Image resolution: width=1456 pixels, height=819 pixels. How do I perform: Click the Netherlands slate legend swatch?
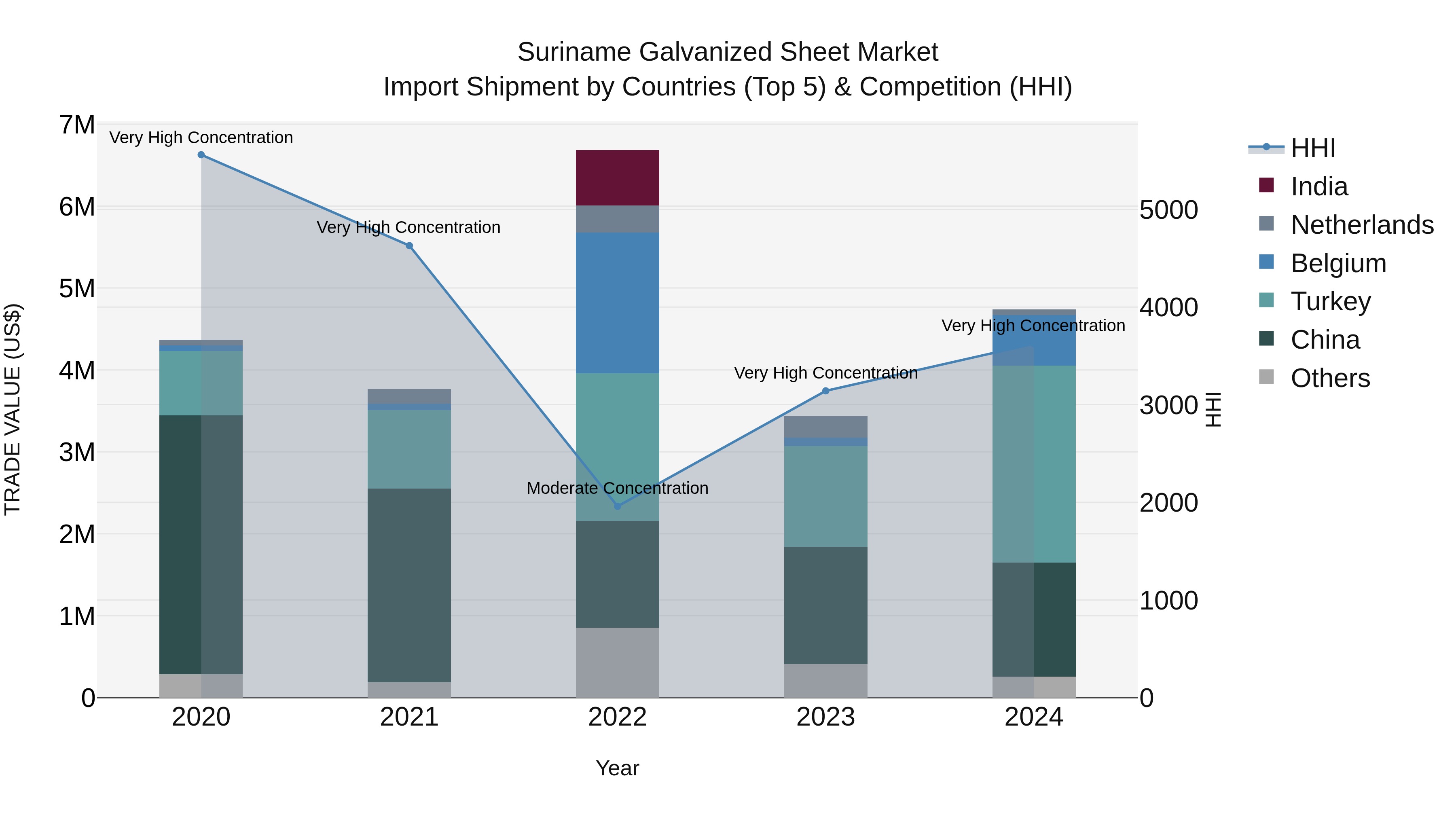coord(1267,223)
